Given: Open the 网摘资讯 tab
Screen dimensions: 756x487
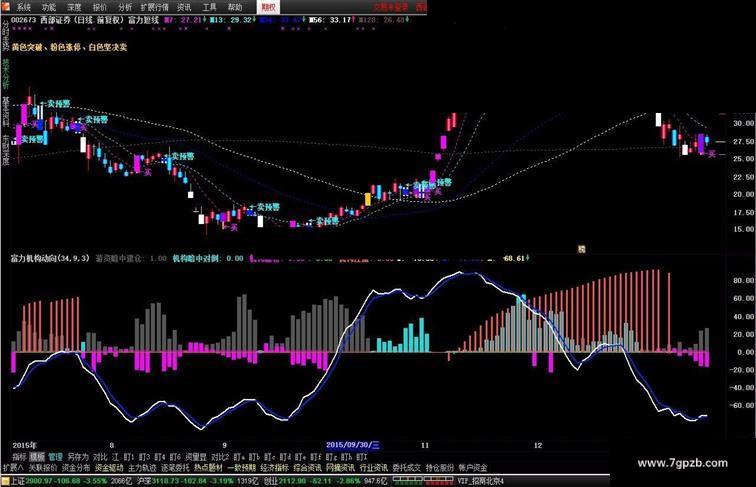Looking at the screenshot, I should [x=340, y=468].
